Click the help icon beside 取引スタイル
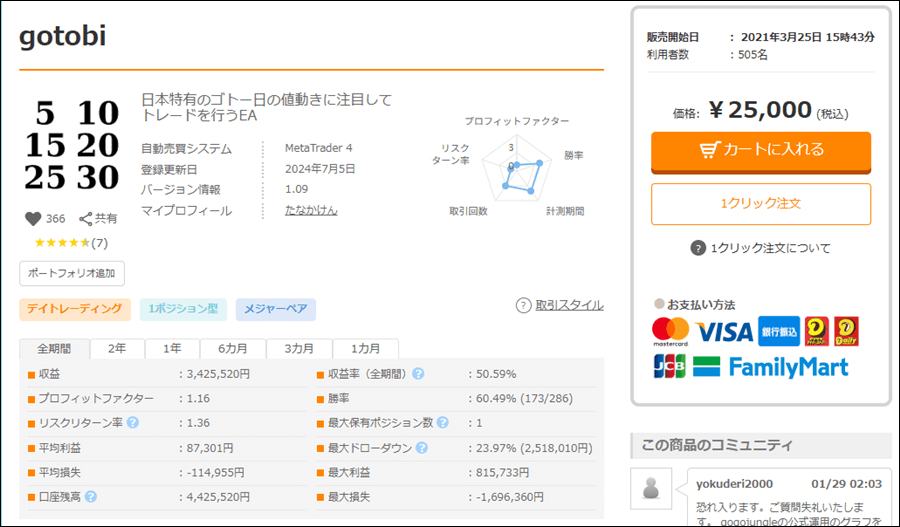Image resolution: width=900 pixels, height=527 pixels. pyautogui.click(x=523, y=306)
